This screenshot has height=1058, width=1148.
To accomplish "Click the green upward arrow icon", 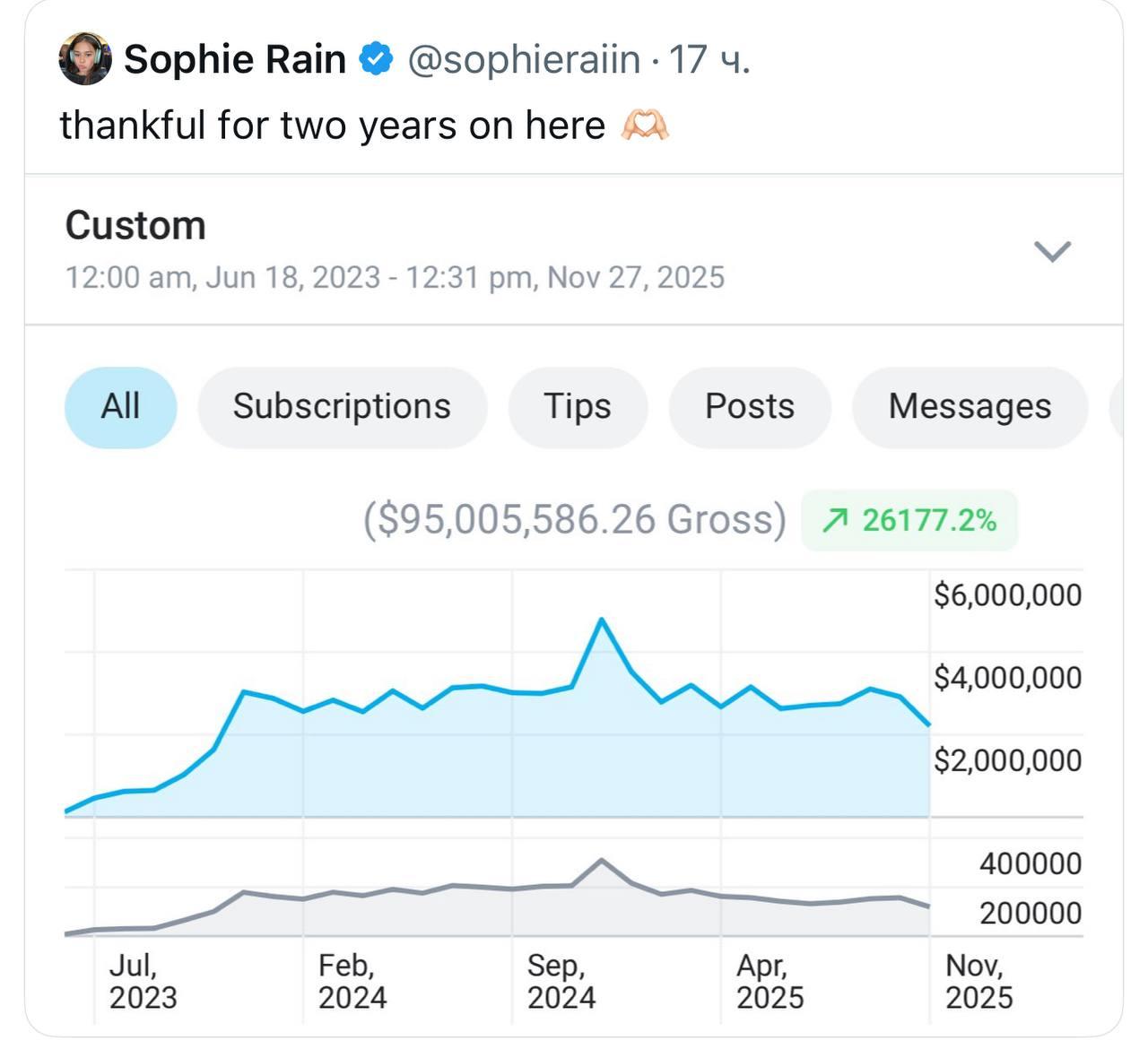I will pyautogui.click(x=835, y=520).
